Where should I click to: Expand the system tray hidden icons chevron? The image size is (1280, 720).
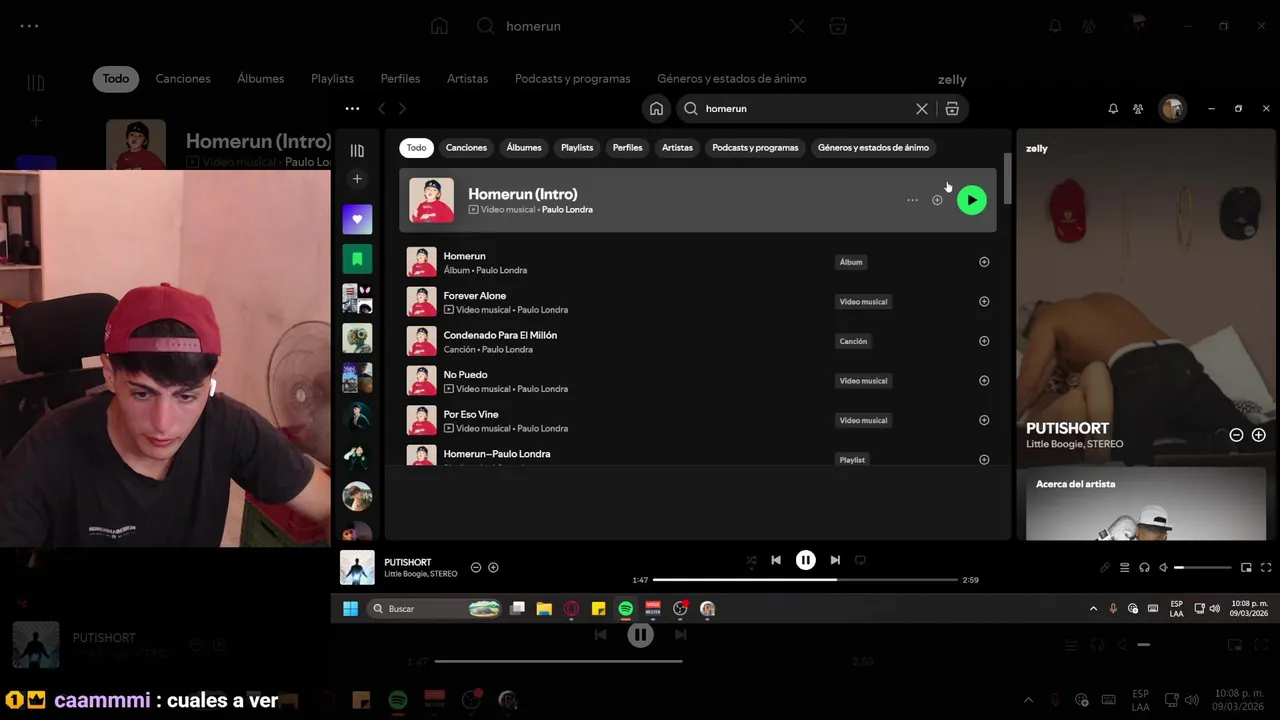[x=1093, y=608]
